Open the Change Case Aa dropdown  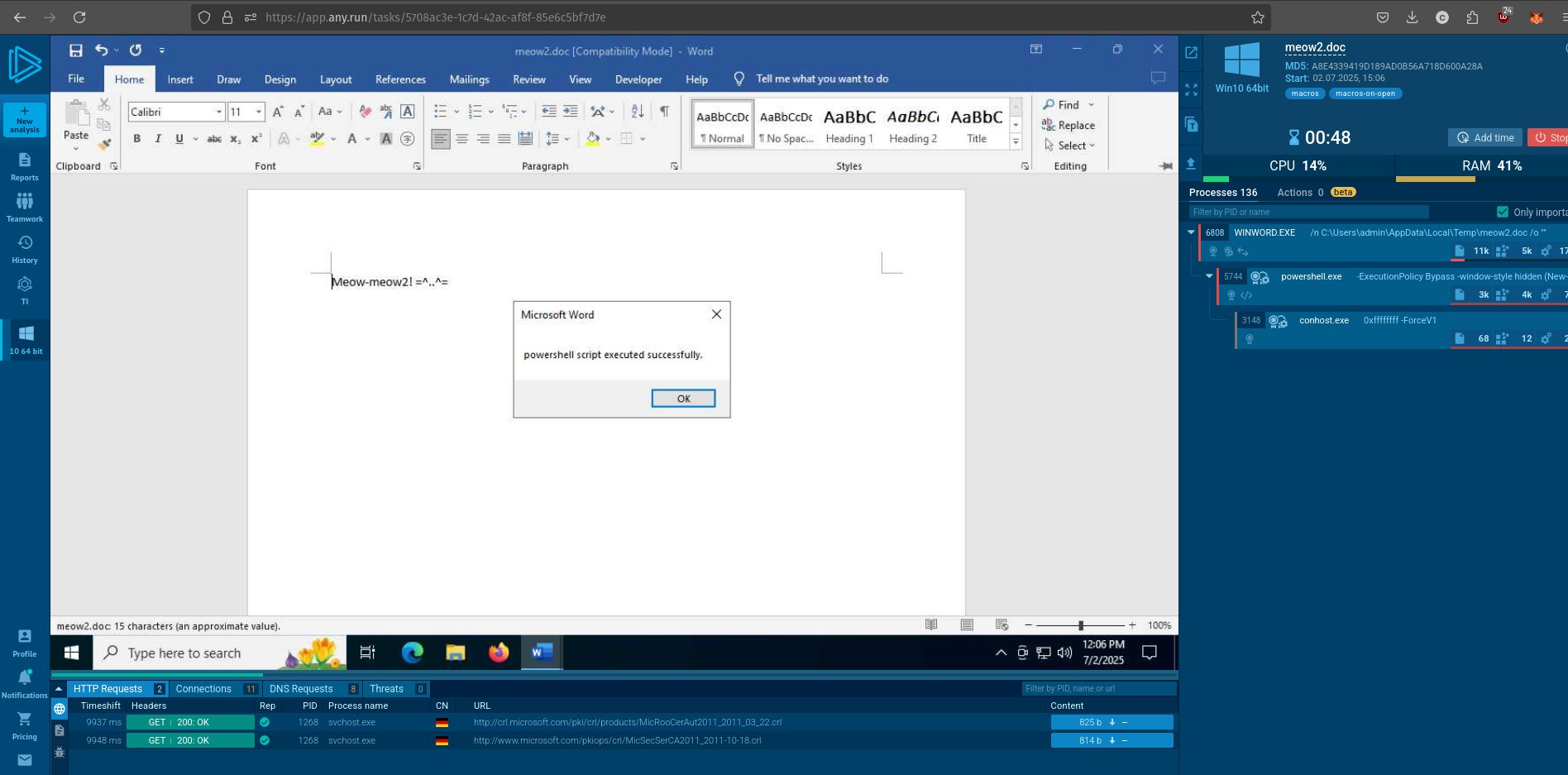point(329,111)
